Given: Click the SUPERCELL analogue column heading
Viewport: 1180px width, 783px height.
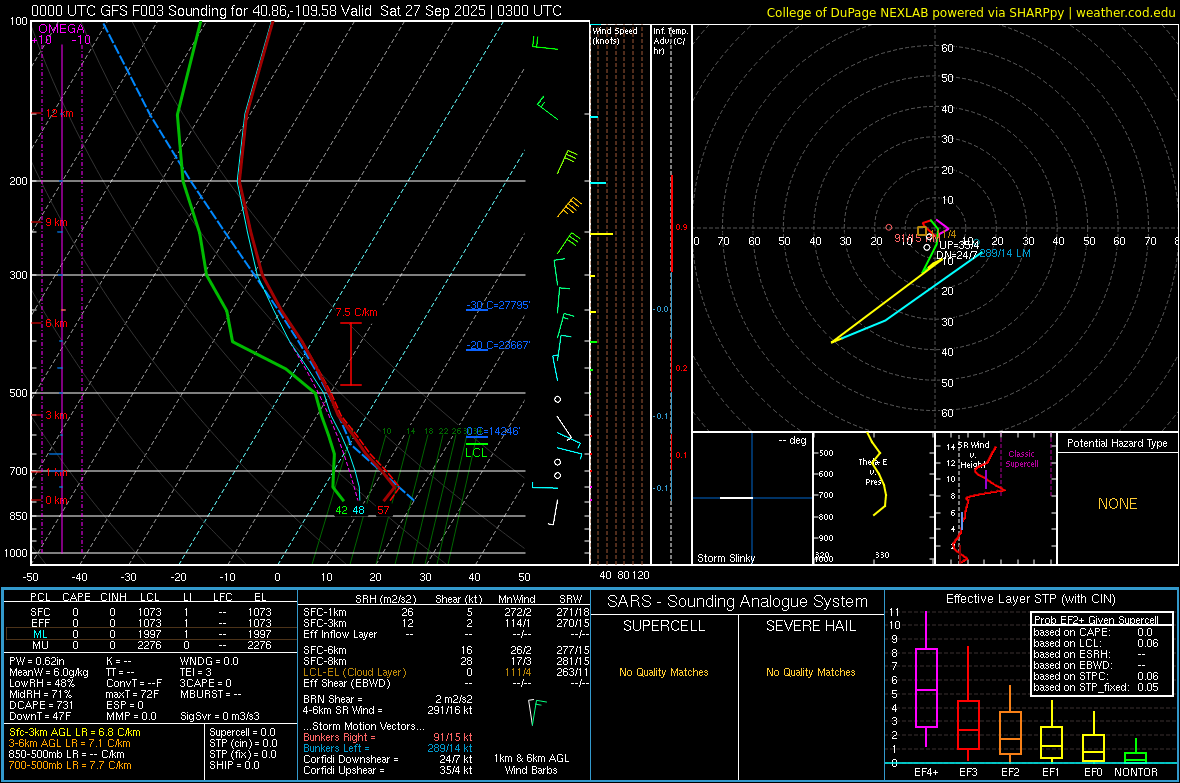Looking at the screenshot, I should point(664,626).
